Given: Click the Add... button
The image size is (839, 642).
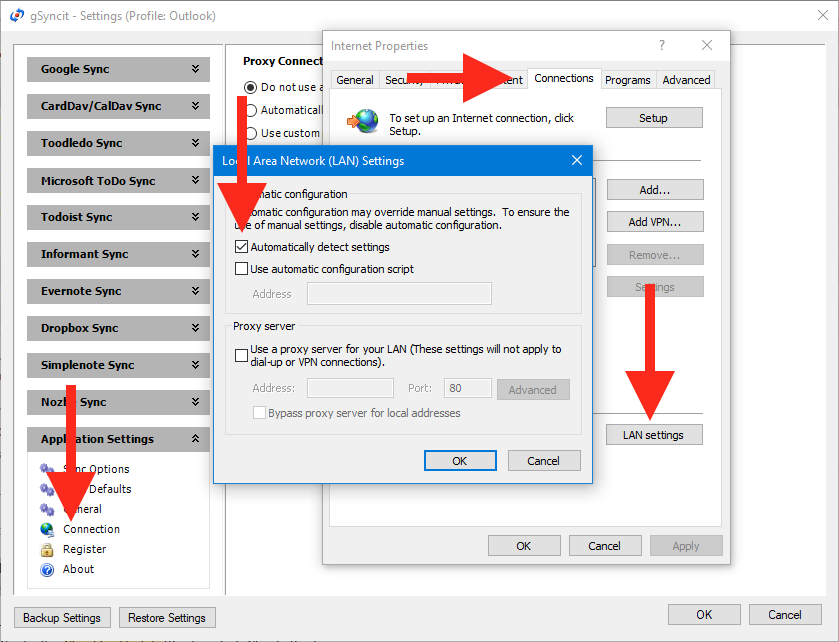Looking at the screenshot, I should tap(654, 190).
